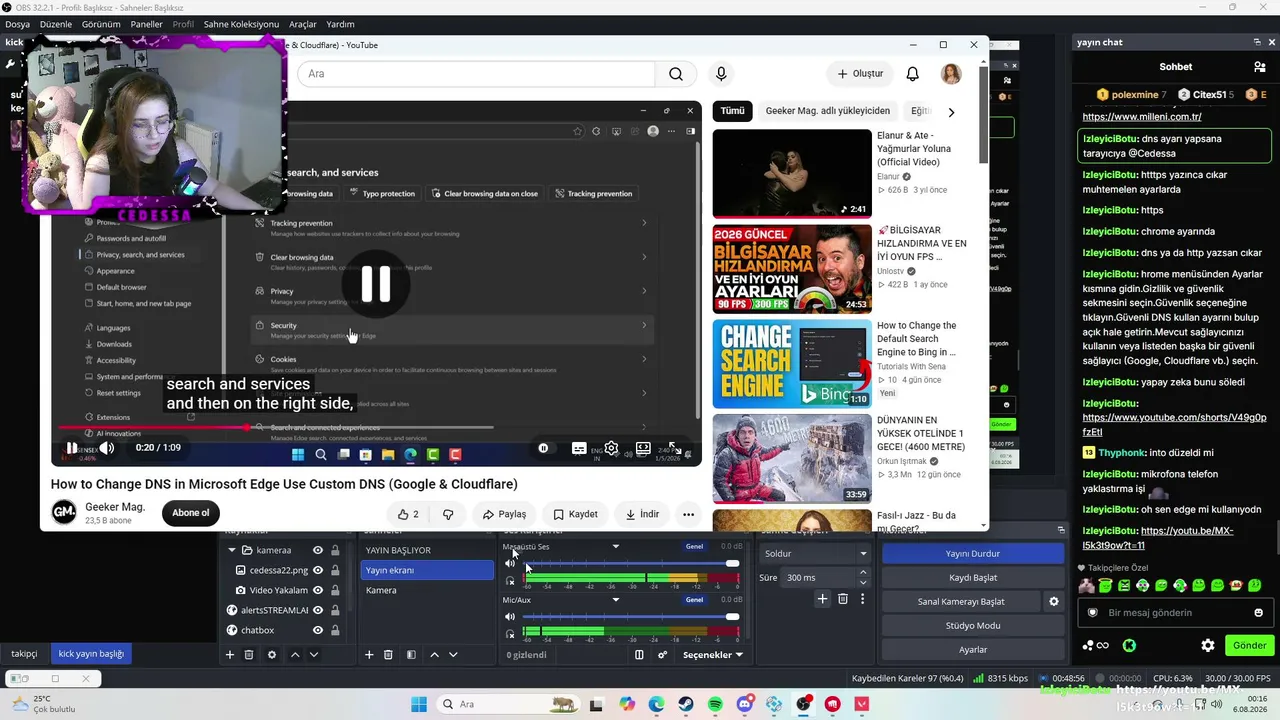1280x720 pixels.
Task: Open the YouTube account avatar menu
Action: [951, 74]
